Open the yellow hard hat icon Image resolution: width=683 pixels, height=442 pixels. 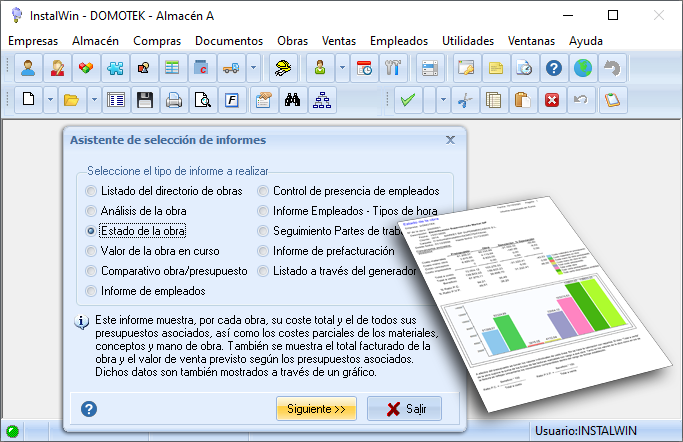point(283,68)
